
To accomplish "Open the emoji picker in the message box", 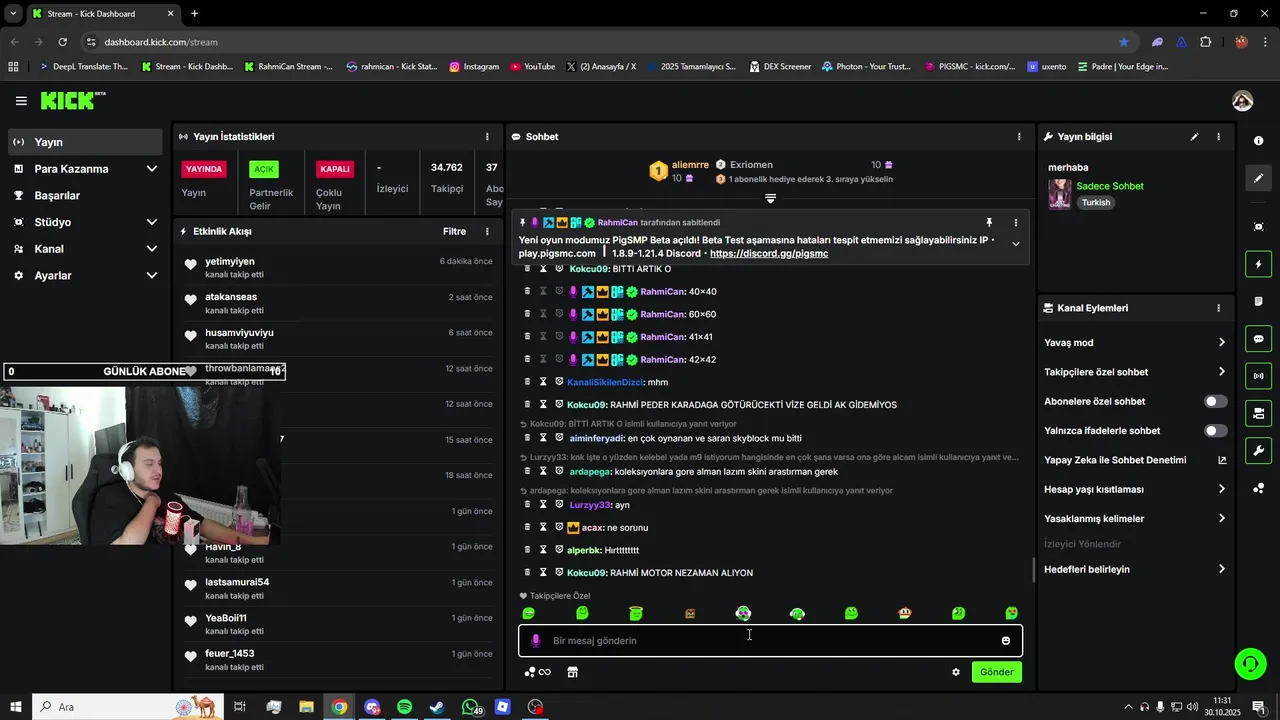I will click(x=1006, y=641).
